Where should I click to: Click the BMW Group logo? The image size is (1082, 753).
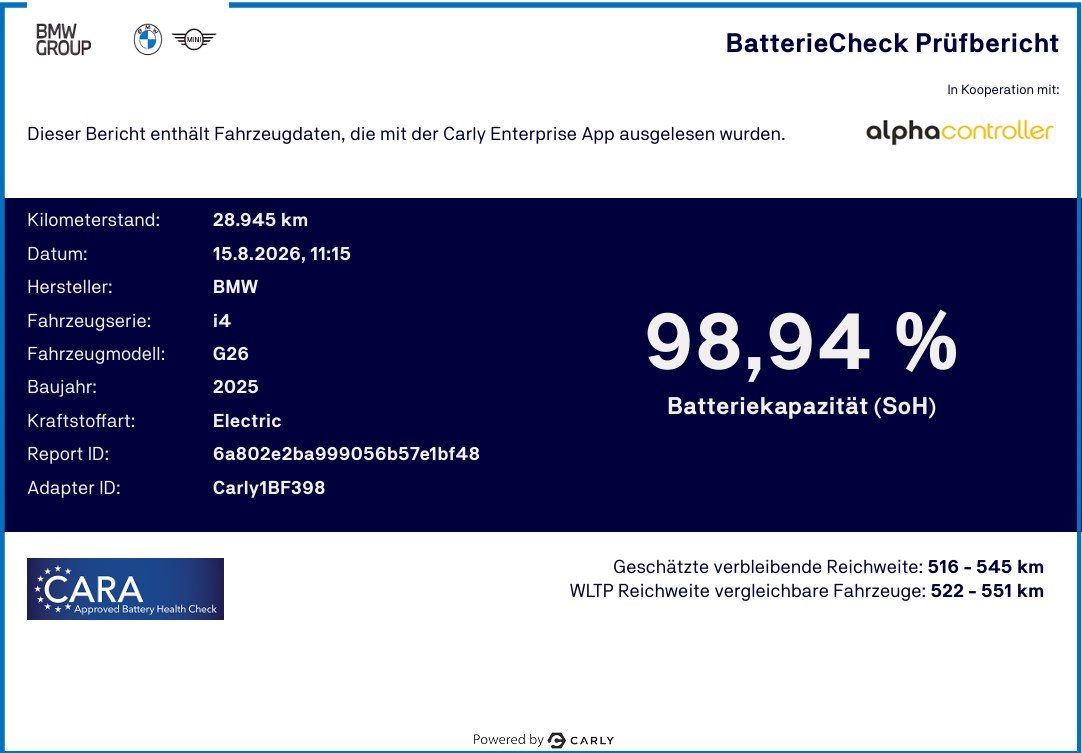pyautogui.click(x=63, y=39)
